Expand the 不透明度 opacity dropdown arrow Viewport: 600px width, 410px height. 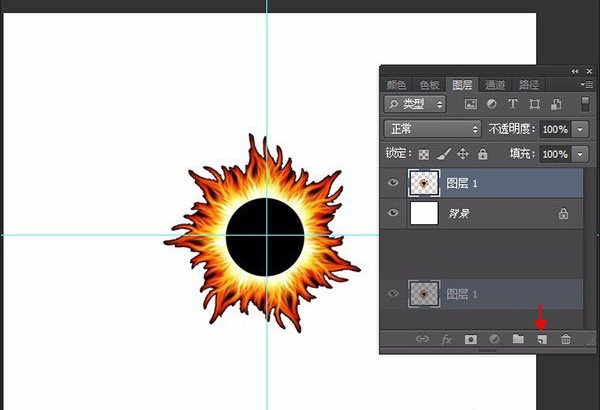click(x=581, y=129)
